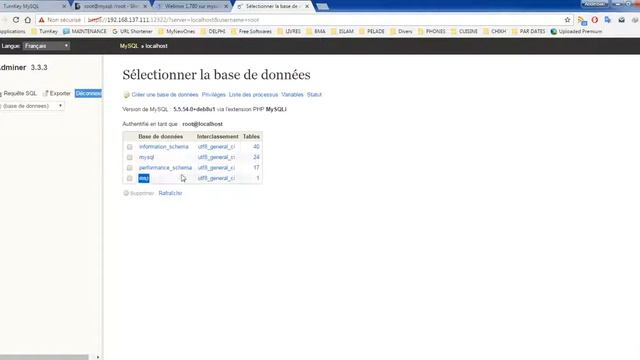Bookmark this page with the star icon

[567, 20]
